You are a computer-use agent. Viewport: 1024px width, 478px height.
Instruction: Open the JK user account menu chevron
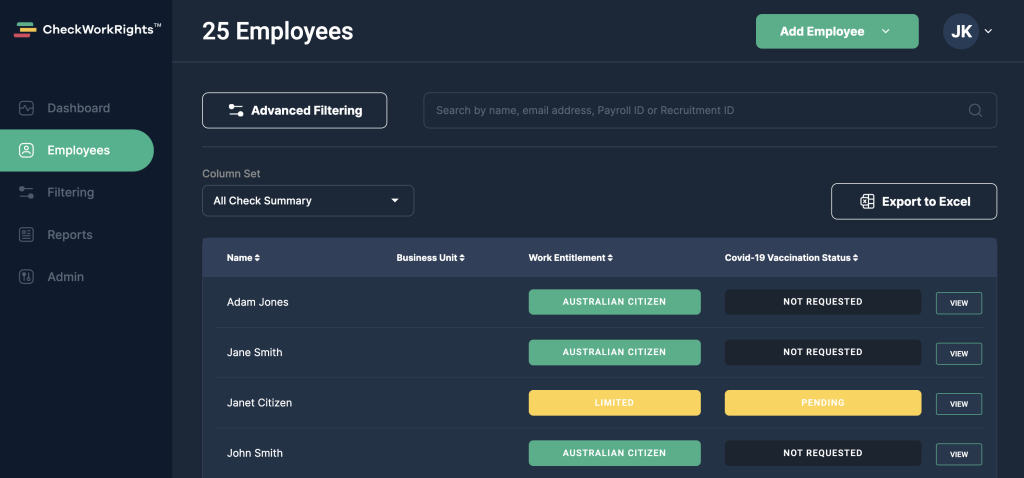[988, 31]
